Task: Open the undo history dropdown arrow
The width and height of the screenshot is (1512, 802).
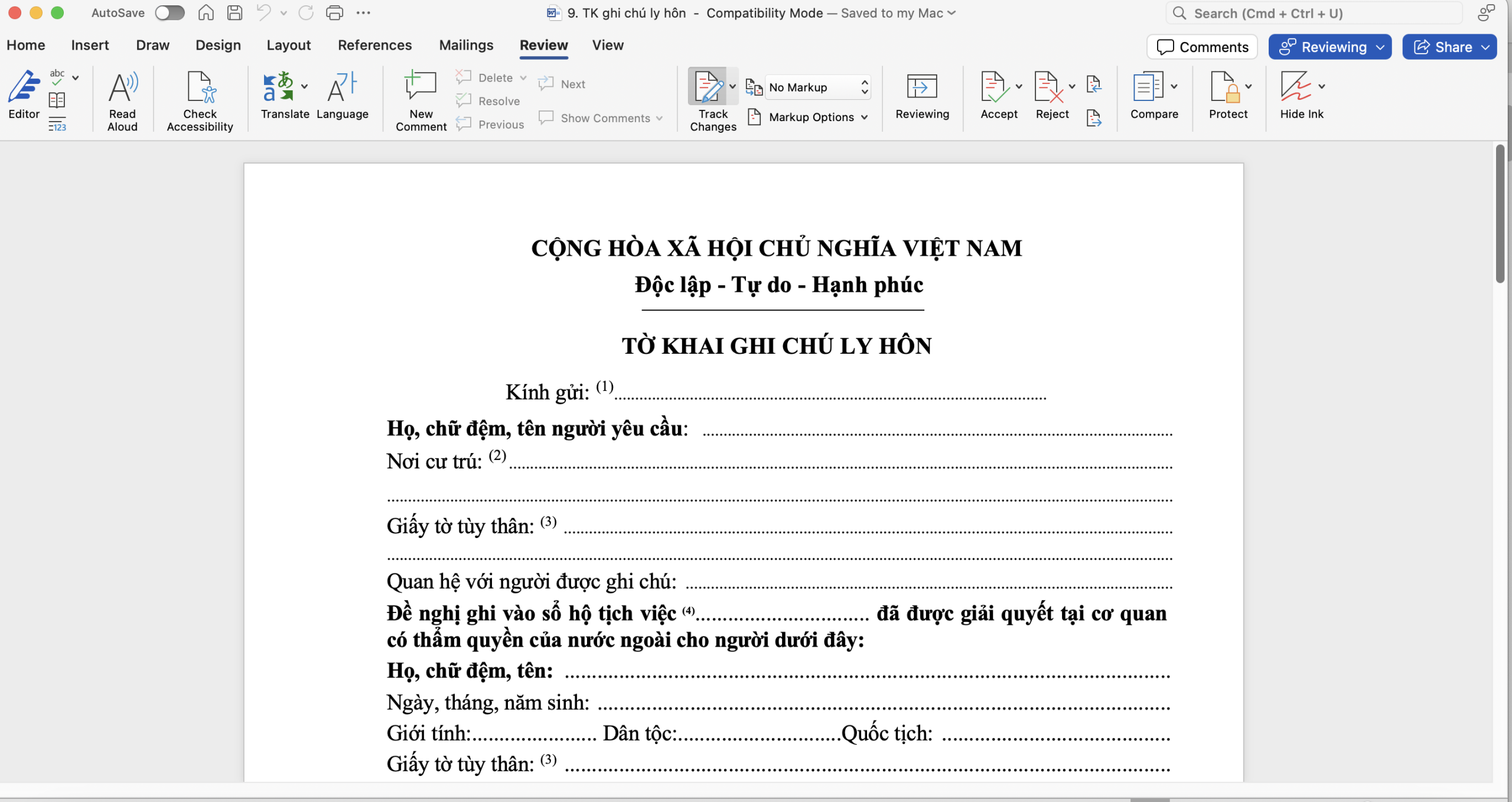Action: pyautogui.click(x=283, y=12)
